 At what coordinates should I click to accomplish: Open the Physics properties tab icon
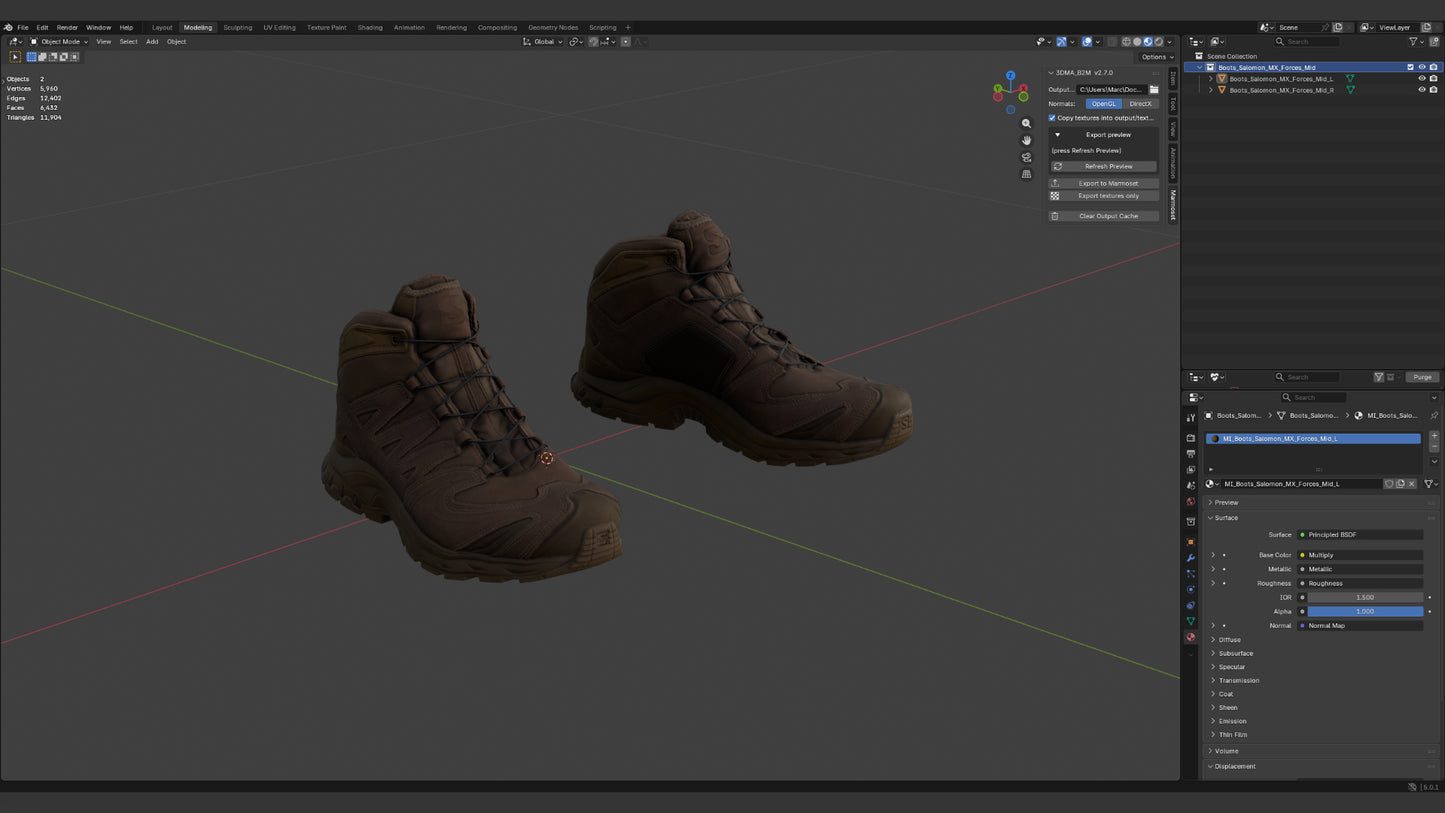(1191, 590)
